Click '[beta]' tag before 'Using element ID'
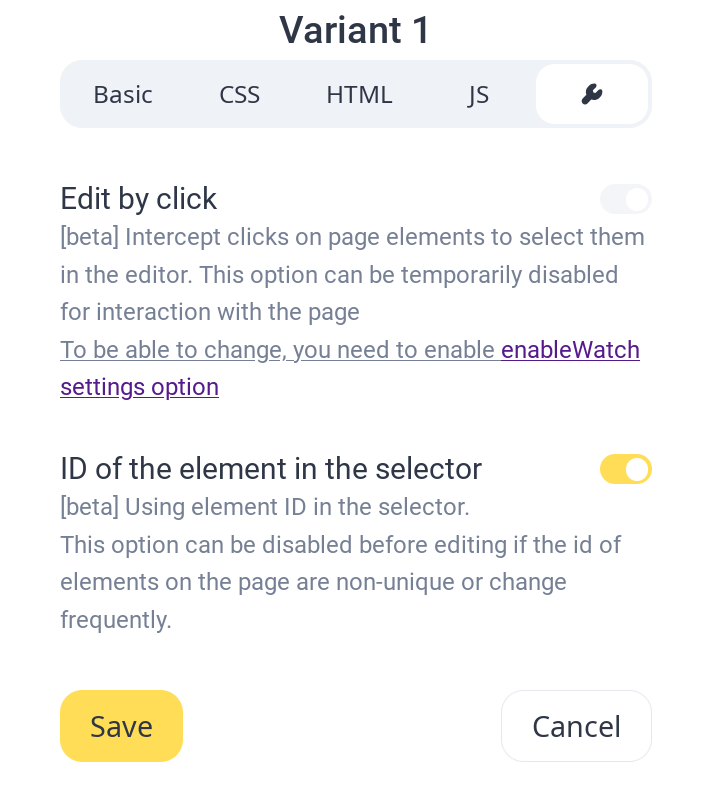 pyautogui.click(x=90, y=507)
